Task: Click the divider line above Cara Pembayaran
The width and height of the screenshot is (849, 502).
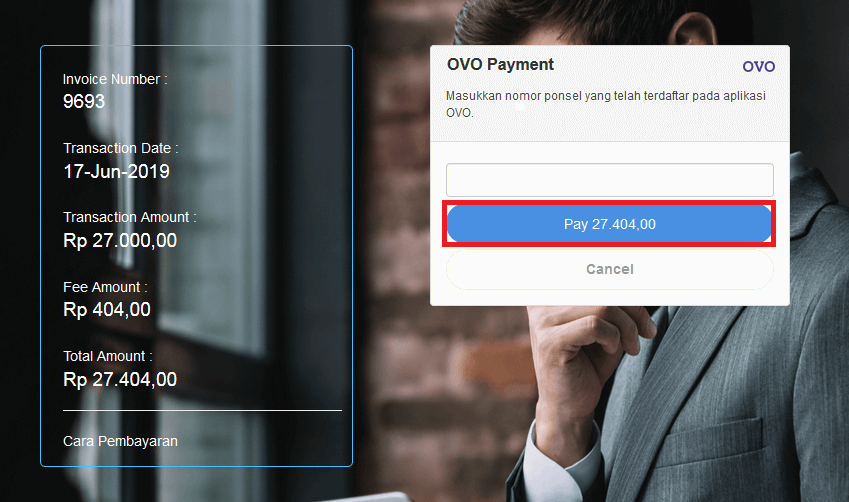Action: tap(203, 410)
